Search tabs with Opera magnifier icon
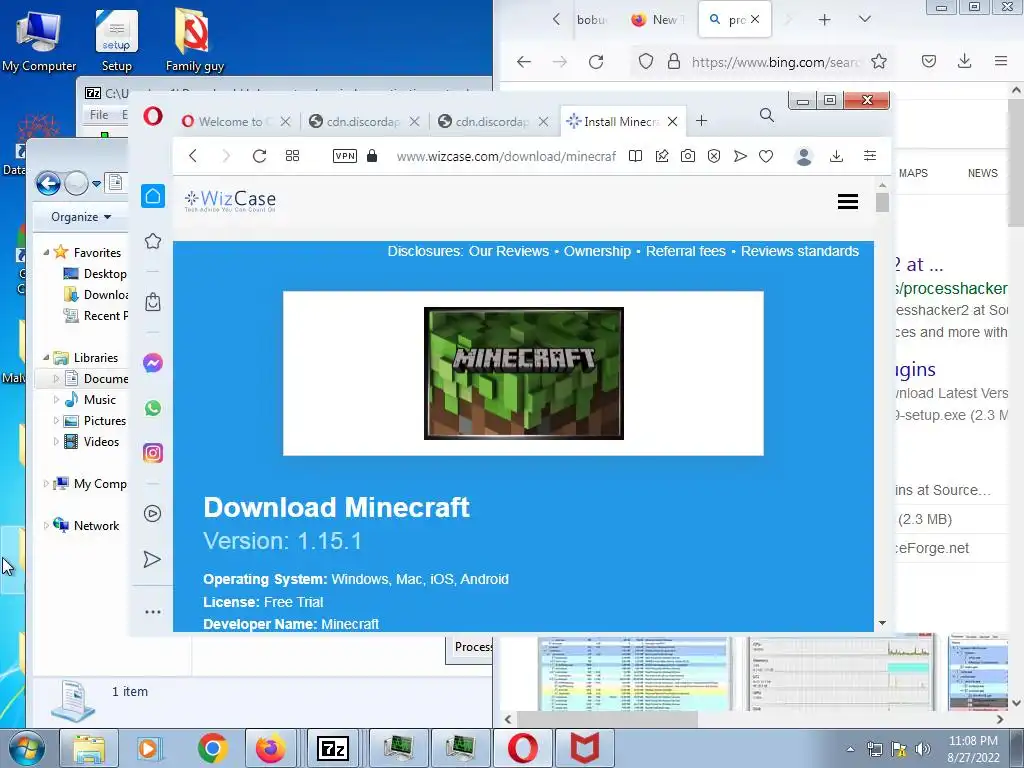Viewport: 1024px width, 768px height. coord(767,116)
